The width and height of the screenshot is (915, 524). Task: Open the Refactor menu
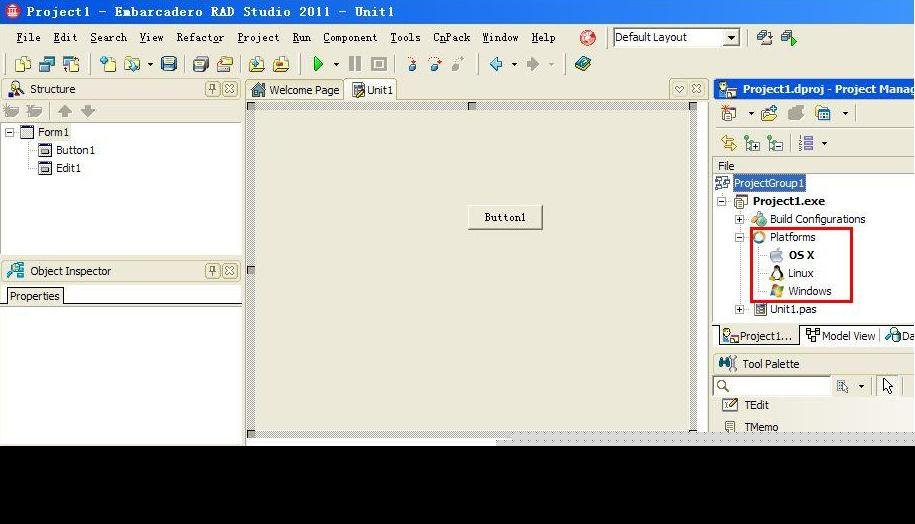pyautogui.click(x=200, y=38)
